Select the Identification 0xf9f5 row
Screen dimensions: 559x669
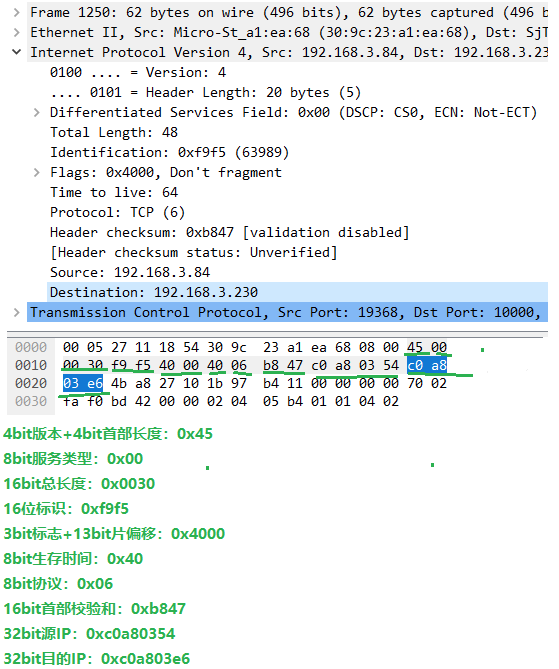297,152
